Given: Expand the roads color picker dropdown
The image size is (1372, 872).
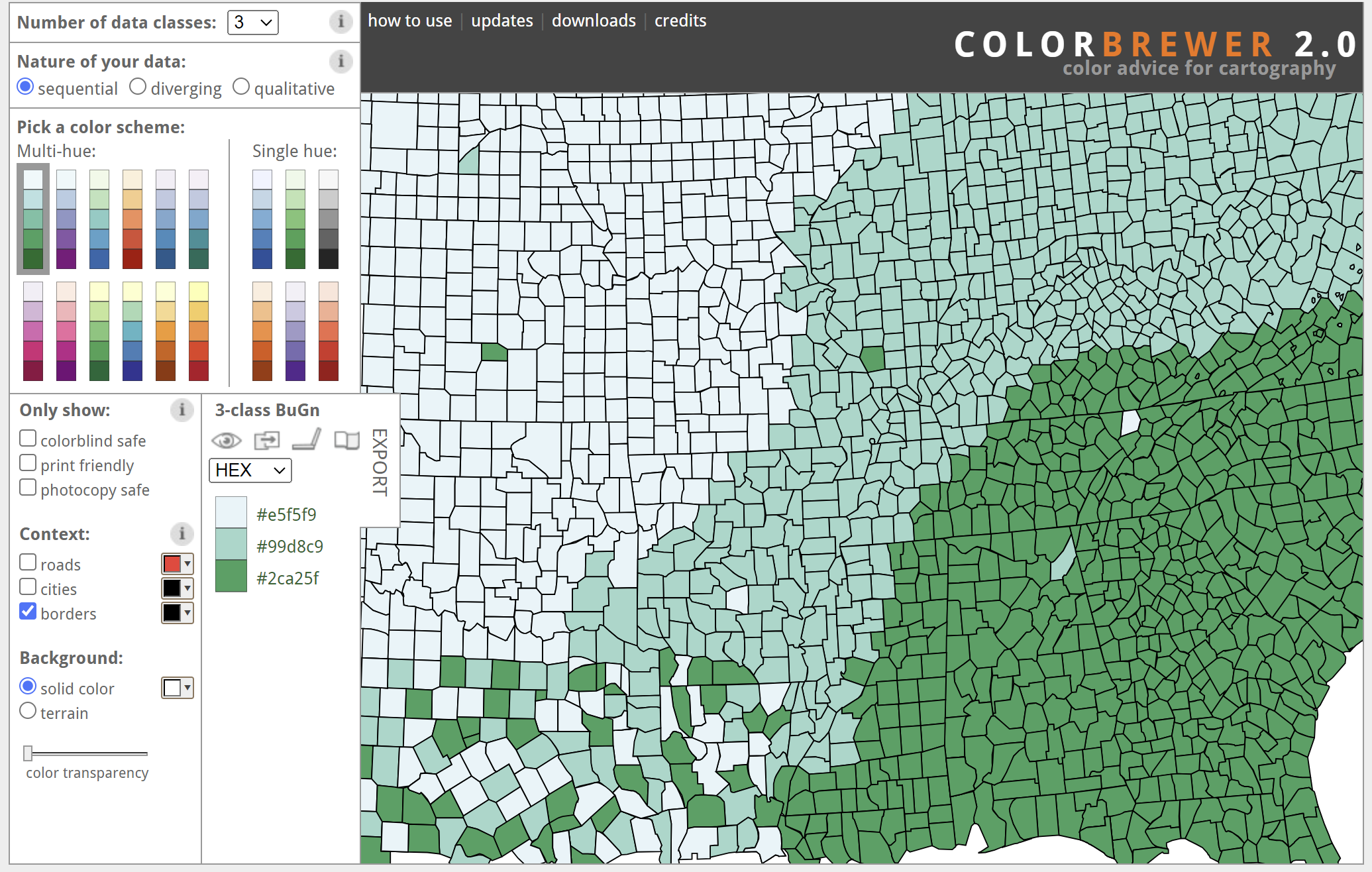Looking at the screenshot, I should click(x=186, y=564).
